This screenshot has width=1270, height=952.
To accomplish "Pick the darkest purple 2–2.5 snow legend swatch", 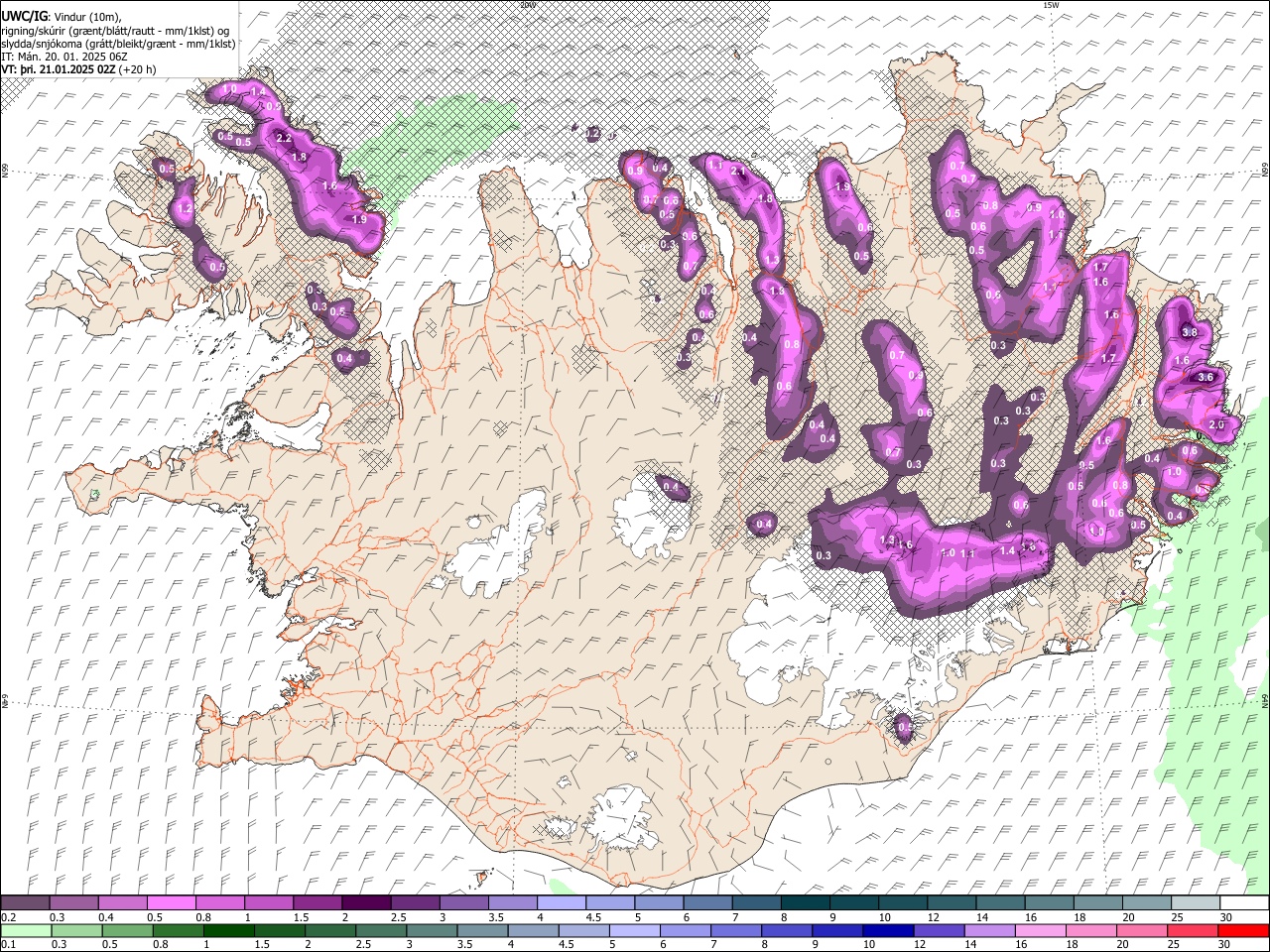I will click(366, 903).
